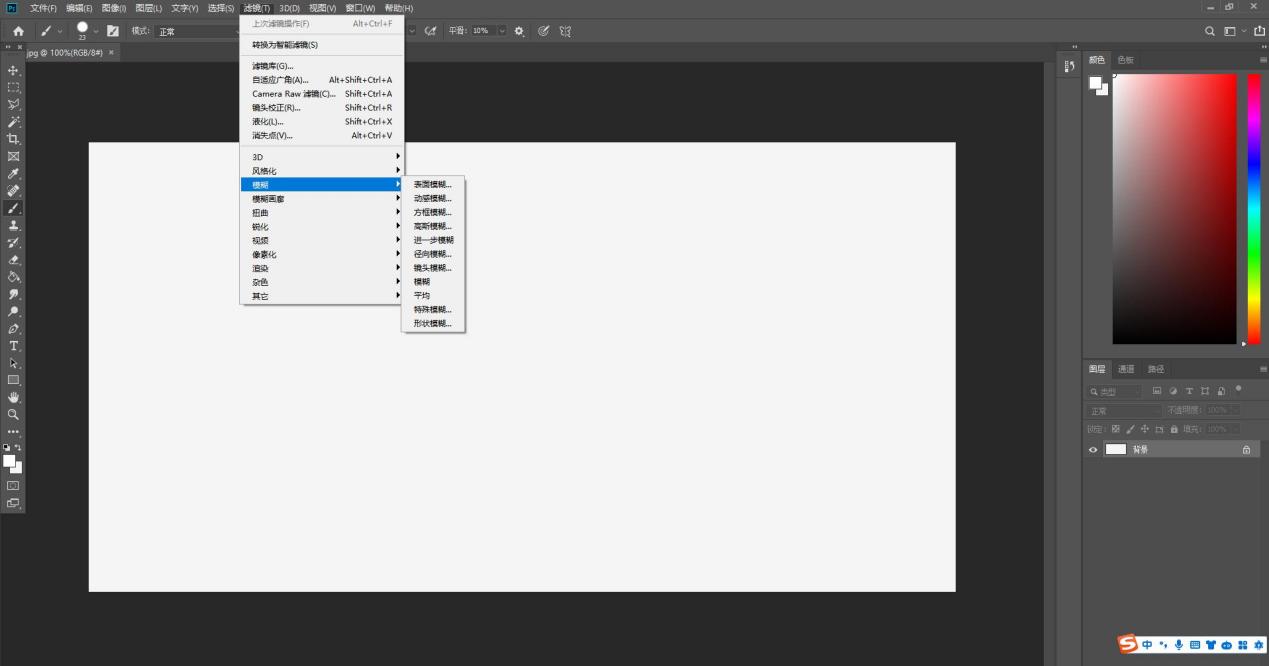Toggle lock transparent pixels in Layers panel
The height and width of the screenshot is (666, 1269).
click(x=1116, y=429)
